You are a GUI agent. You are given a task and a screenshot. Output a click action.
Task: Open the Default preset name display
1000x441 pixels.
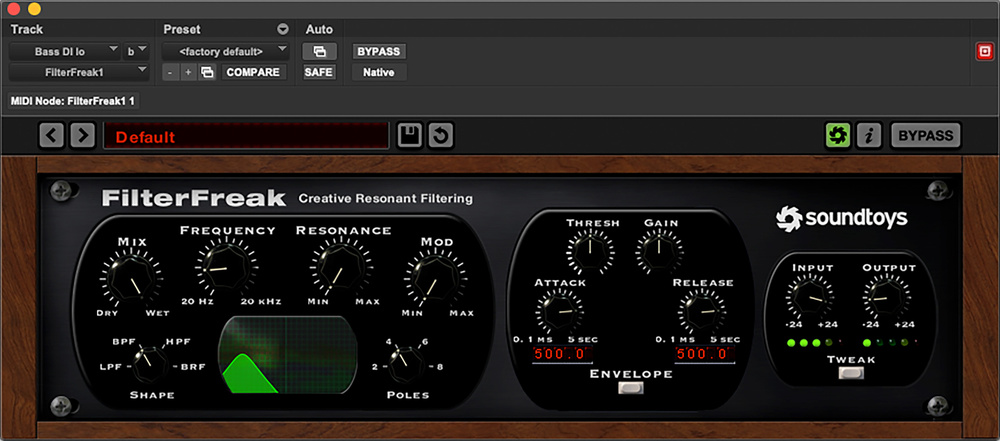point(246,136)
